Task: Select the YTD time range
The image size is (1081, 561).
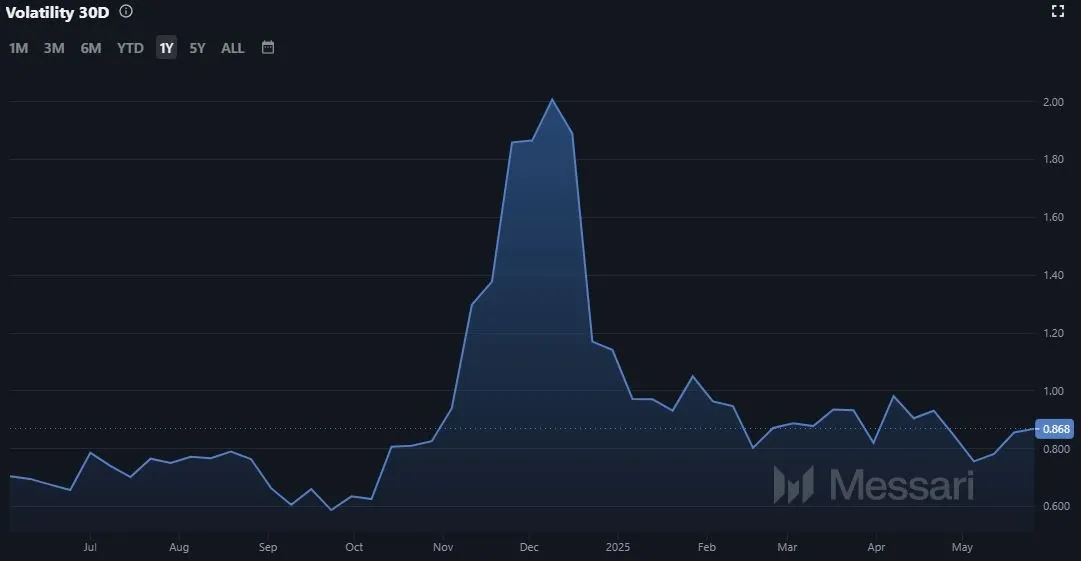Action: (x=130, y=48)
